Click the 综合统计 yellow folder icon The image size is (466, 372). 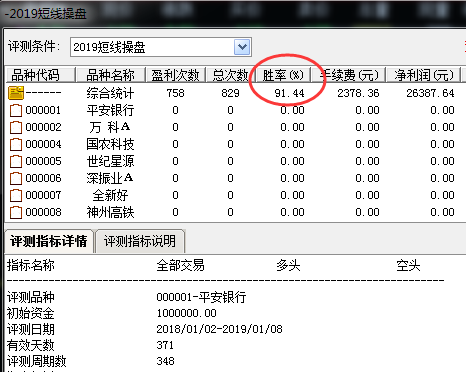(x=16, y=93)
